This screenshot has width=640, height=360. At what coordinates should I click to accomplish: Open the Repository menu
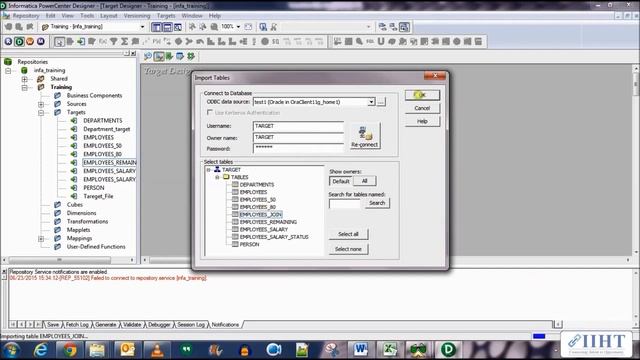(26, 16)
